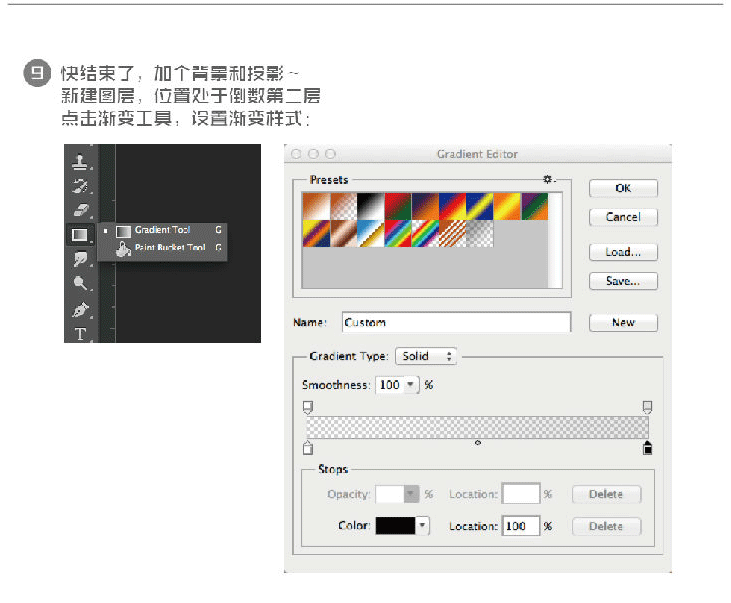Click the black Color swatch
This screenshot has height=603, width=731.
(x=395, y=526)
